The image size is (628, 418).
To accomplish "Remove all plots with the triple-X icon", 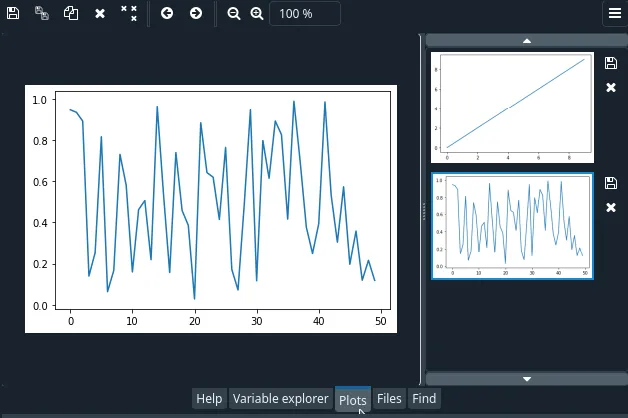I will coord(129,13).
